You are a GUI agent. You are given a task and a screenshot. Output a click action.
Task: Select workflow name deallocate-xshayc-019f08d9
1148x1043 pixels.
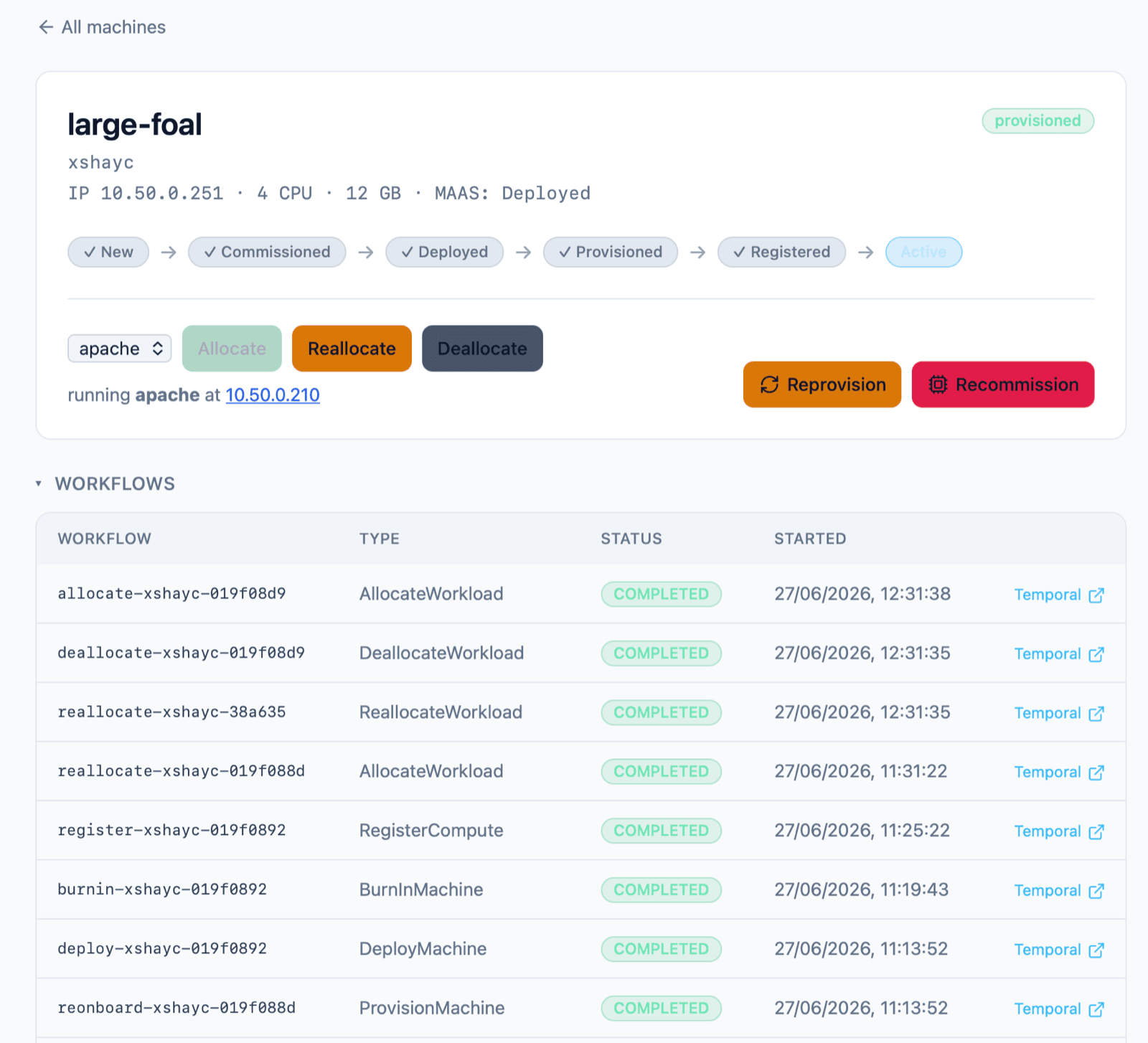click(x=181, y=653)
